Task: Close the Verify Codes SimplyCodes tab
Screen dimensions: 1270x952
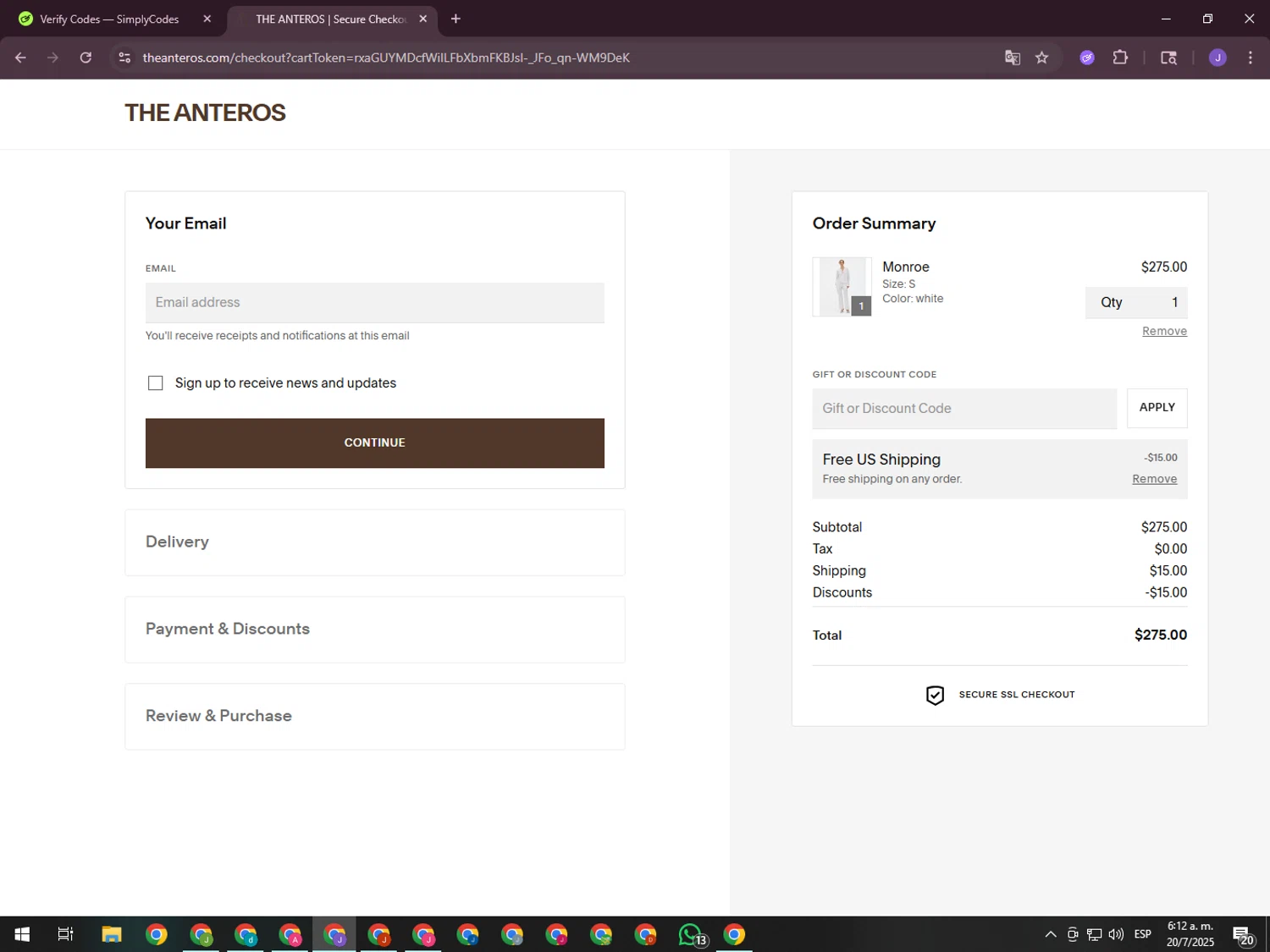Action: point(207,19)
